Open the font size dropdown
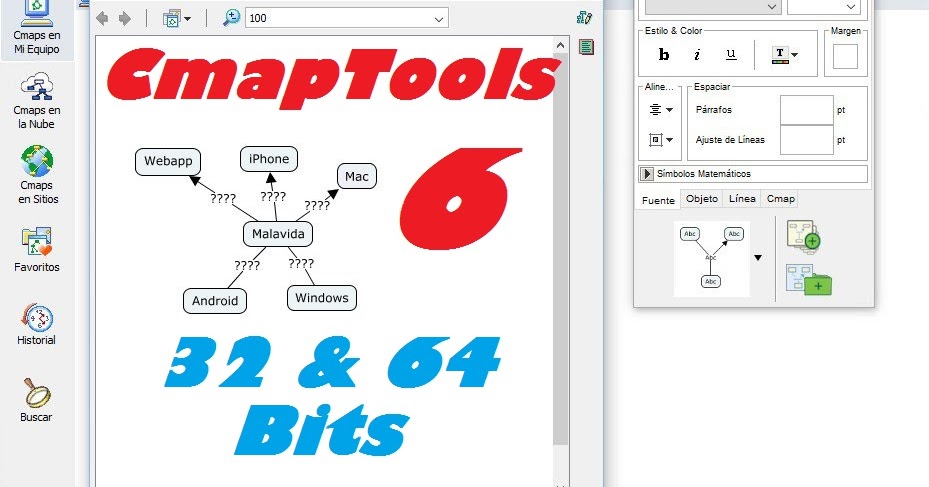The width and height of the screenshot is (929, 487). (823, 7)
